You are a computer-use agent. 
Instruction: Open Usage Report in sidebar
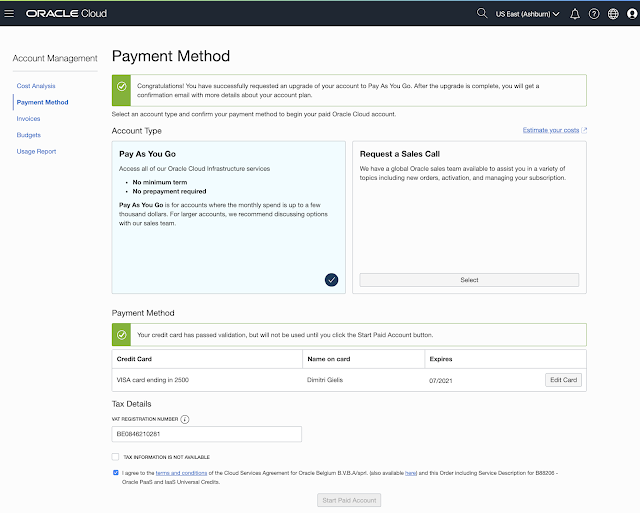36,151
